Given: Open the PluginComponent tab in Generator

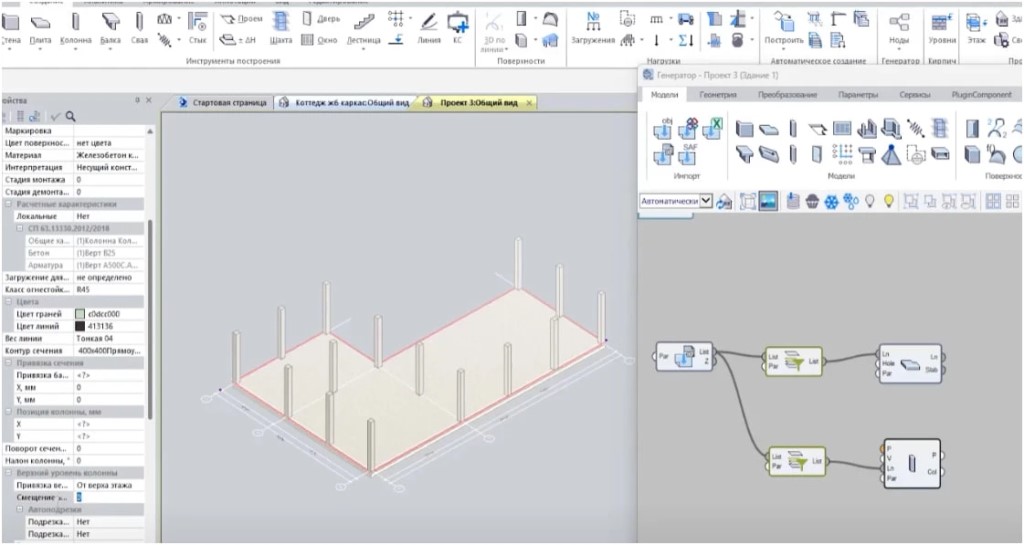Looking at the screenshot, I should point(982,95).
